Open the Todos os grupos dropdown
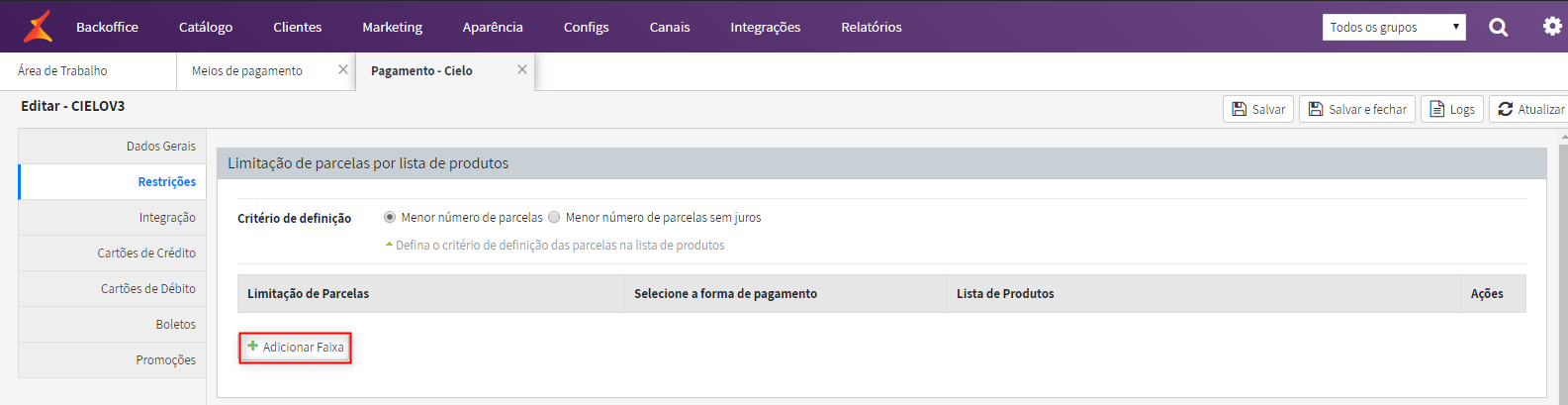This screenshot has height=405, width=1568. pyautogui.click(x=1394, y=27)
